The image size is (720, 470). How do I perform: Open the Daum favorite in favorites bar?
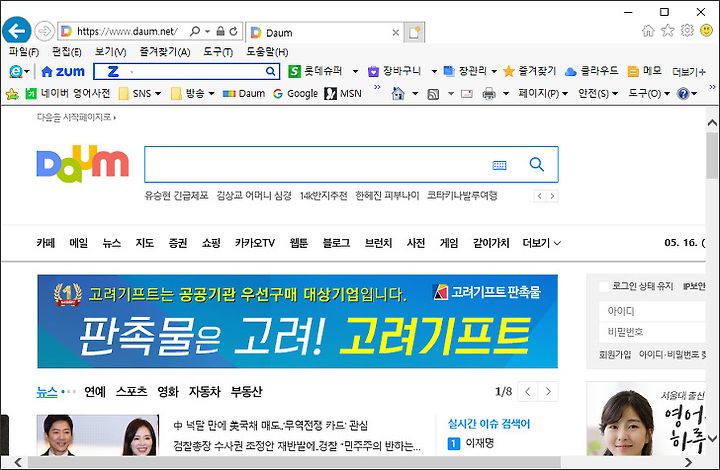click(x=244, y=93)
